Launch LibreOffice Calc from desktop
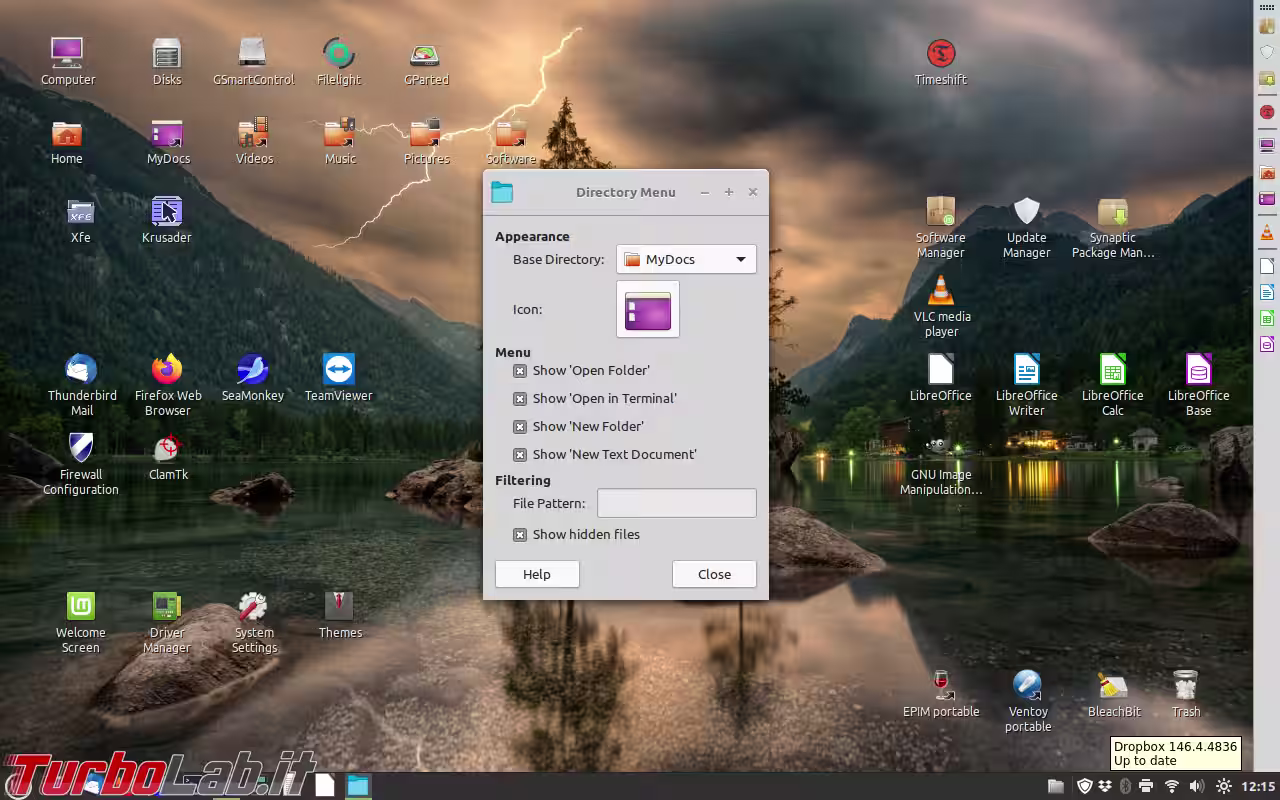 (1113, 385)
